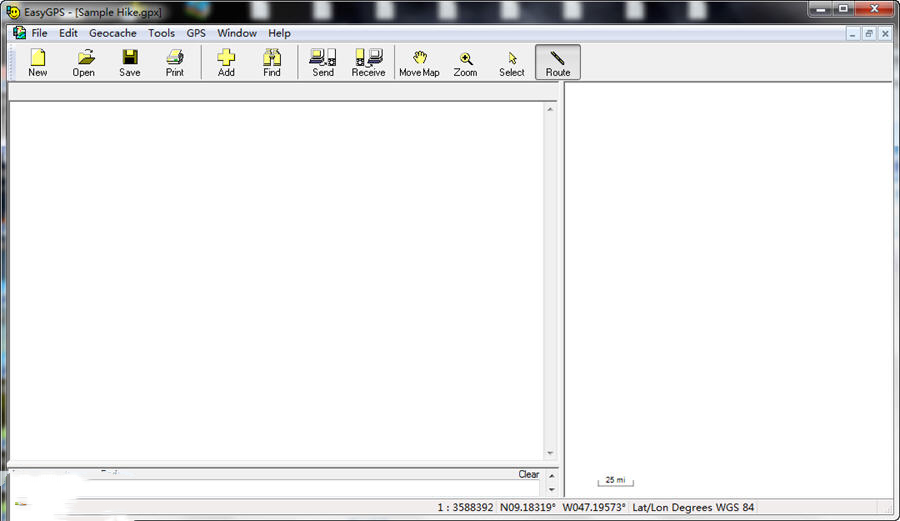Add a waypoint with the Add icon
The height and width of the screenshot is (521, 900).
226,63
